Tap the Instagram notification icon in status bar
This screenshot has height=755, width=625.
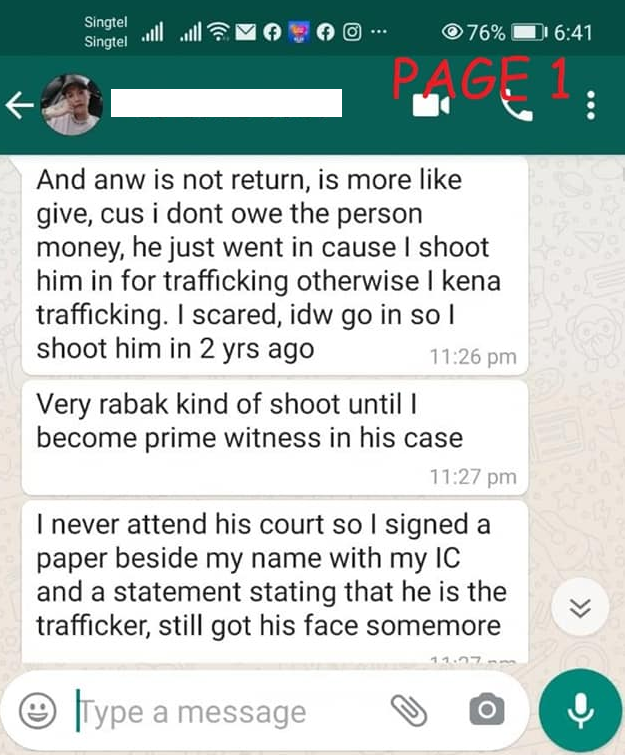point(352,32)
